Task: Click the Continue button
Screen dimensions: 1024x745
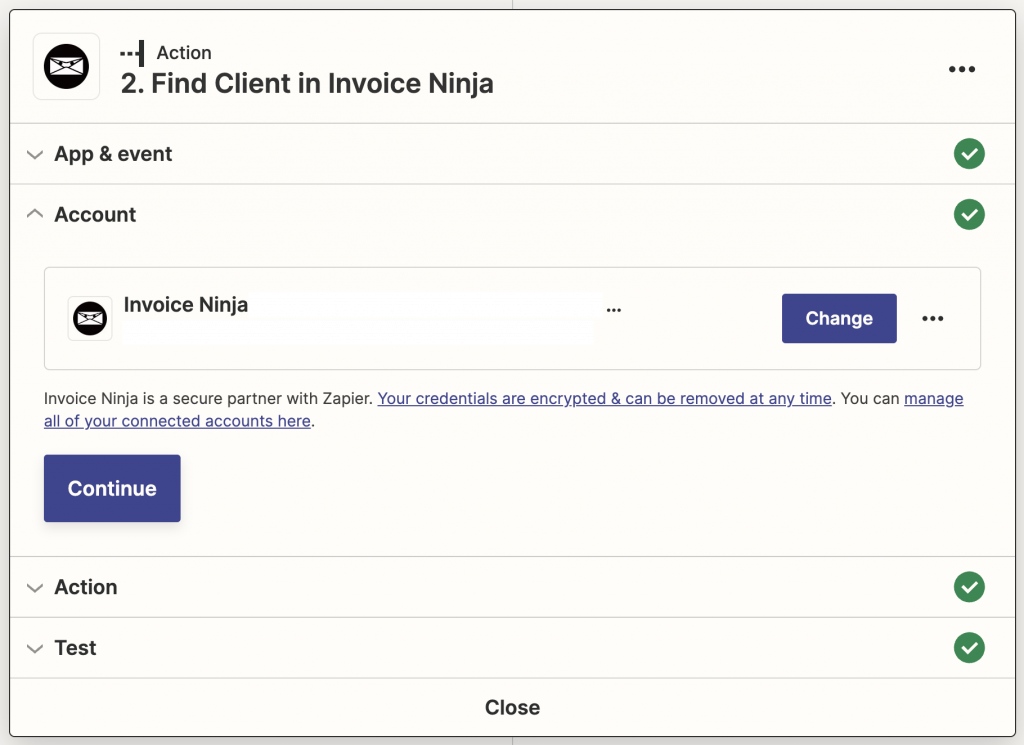Action: (112, 488)
